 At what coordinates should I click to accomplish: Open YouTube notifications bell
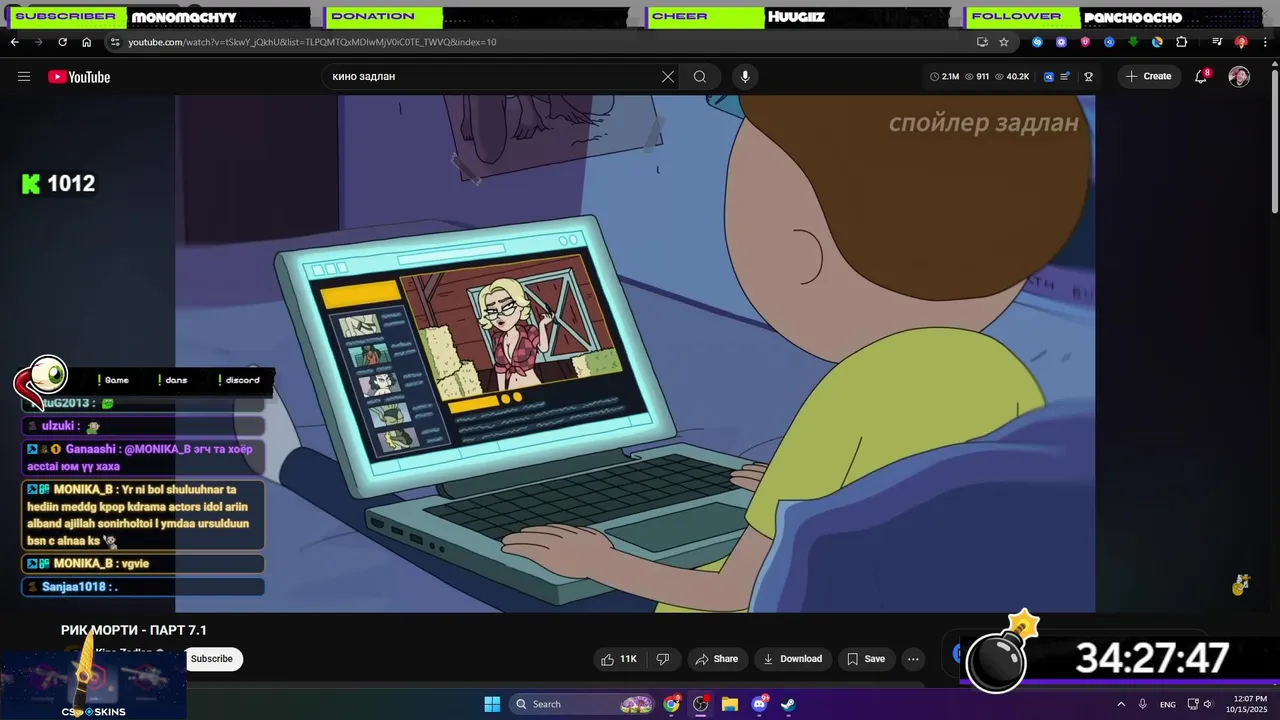point(1202,77)
